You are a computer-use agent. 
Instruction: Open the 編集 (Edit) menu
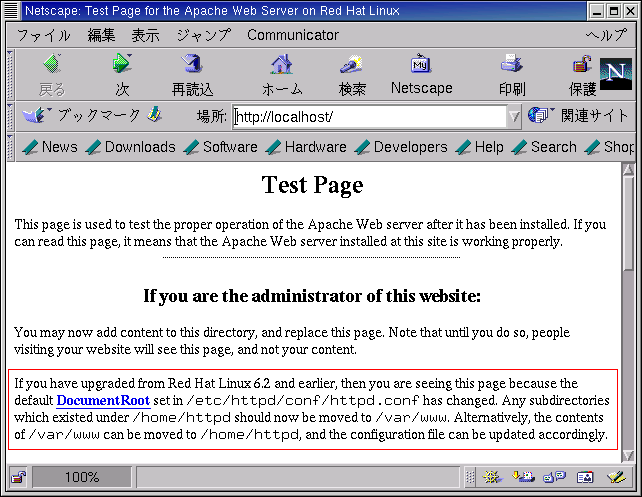click(x=101, y=35)
